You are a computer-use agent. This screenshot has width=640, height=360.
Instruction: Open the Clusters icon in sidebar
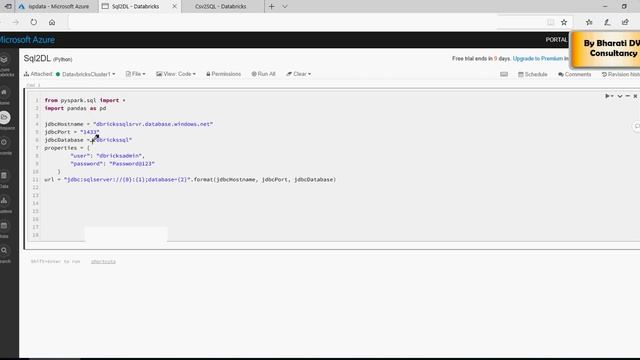(x=4, y=201)
